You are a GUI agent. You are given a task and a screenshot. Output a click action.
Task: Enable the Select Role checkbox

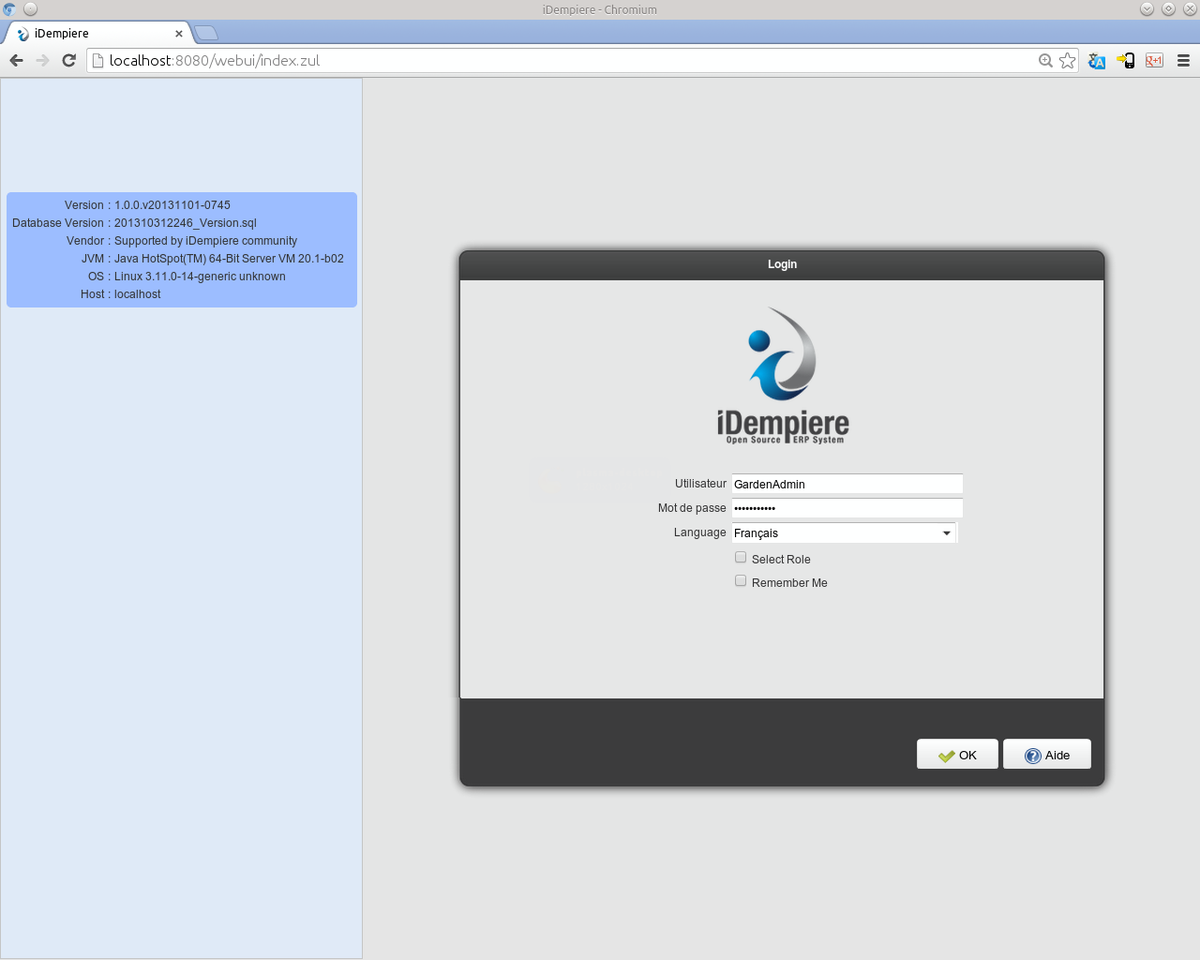coord(740,557)
